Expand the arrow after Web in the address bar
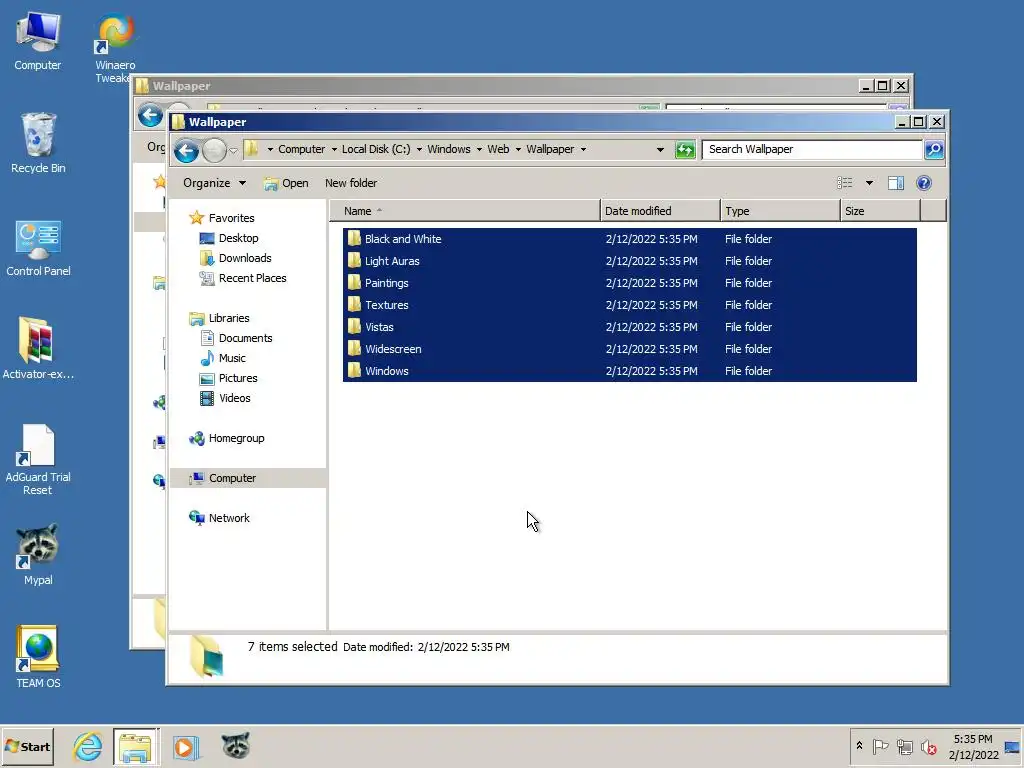 click(x=519, y=150)
